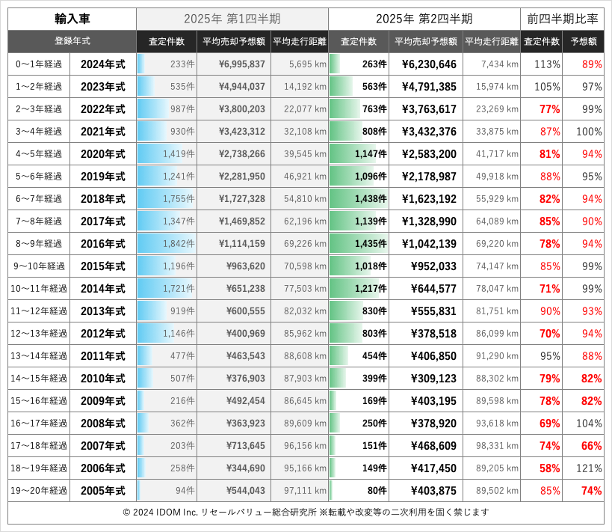Select the 58% ratio cell
This screenshot has width=612, height=532.
point(541,468)
